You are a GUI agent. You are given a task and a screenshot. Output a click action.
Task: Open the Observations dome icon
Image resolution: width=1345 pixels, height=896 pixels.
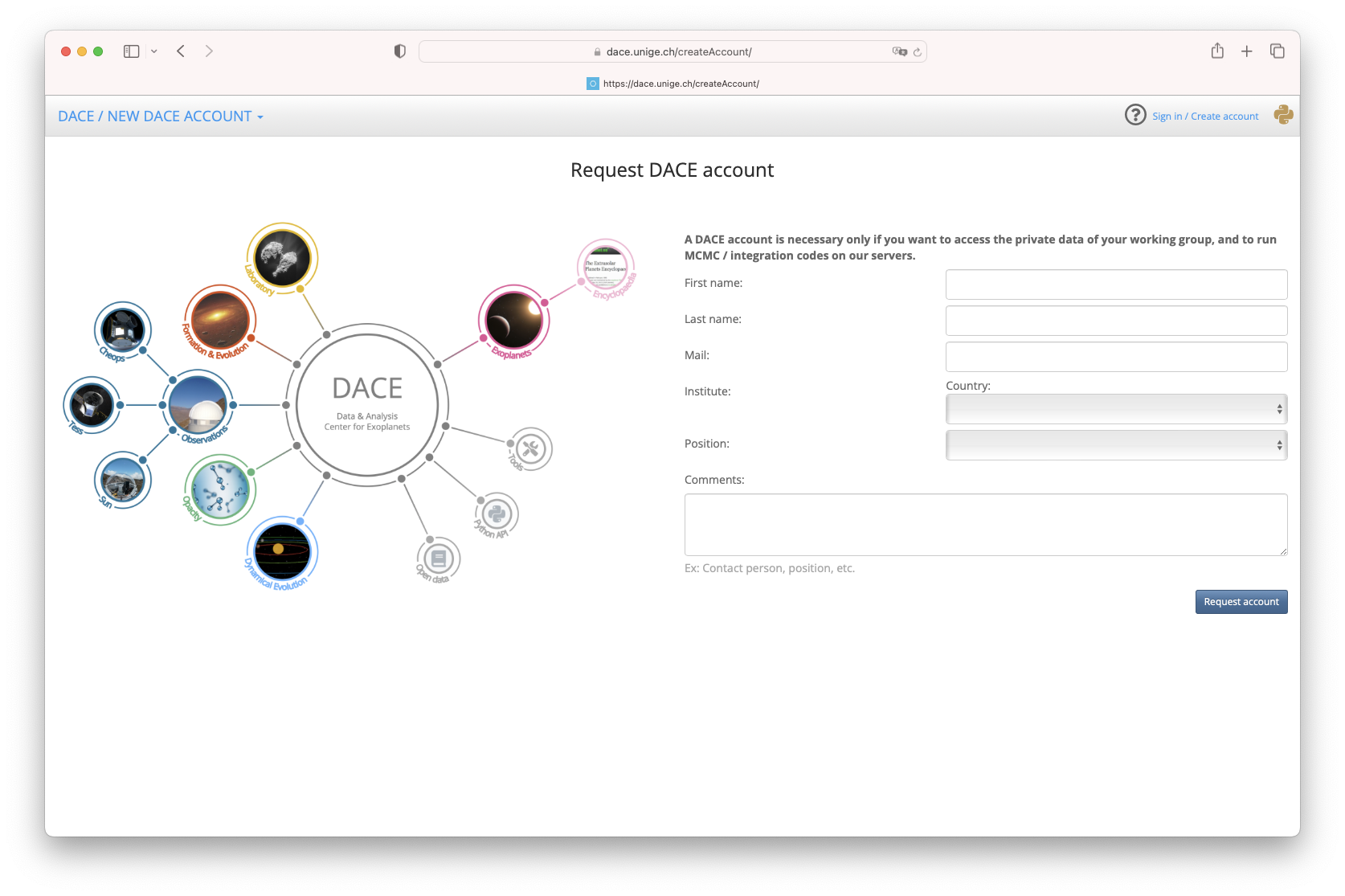(x=198, y=405)
